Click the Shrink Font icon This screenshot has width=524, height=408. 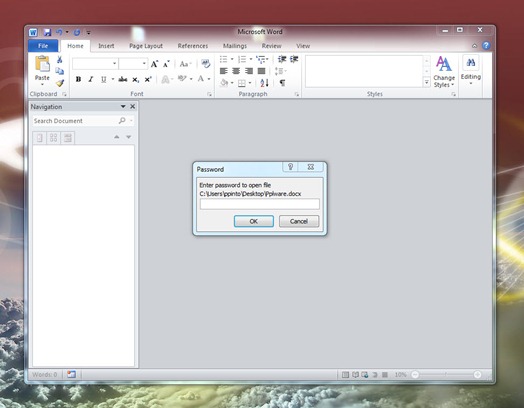166,64
